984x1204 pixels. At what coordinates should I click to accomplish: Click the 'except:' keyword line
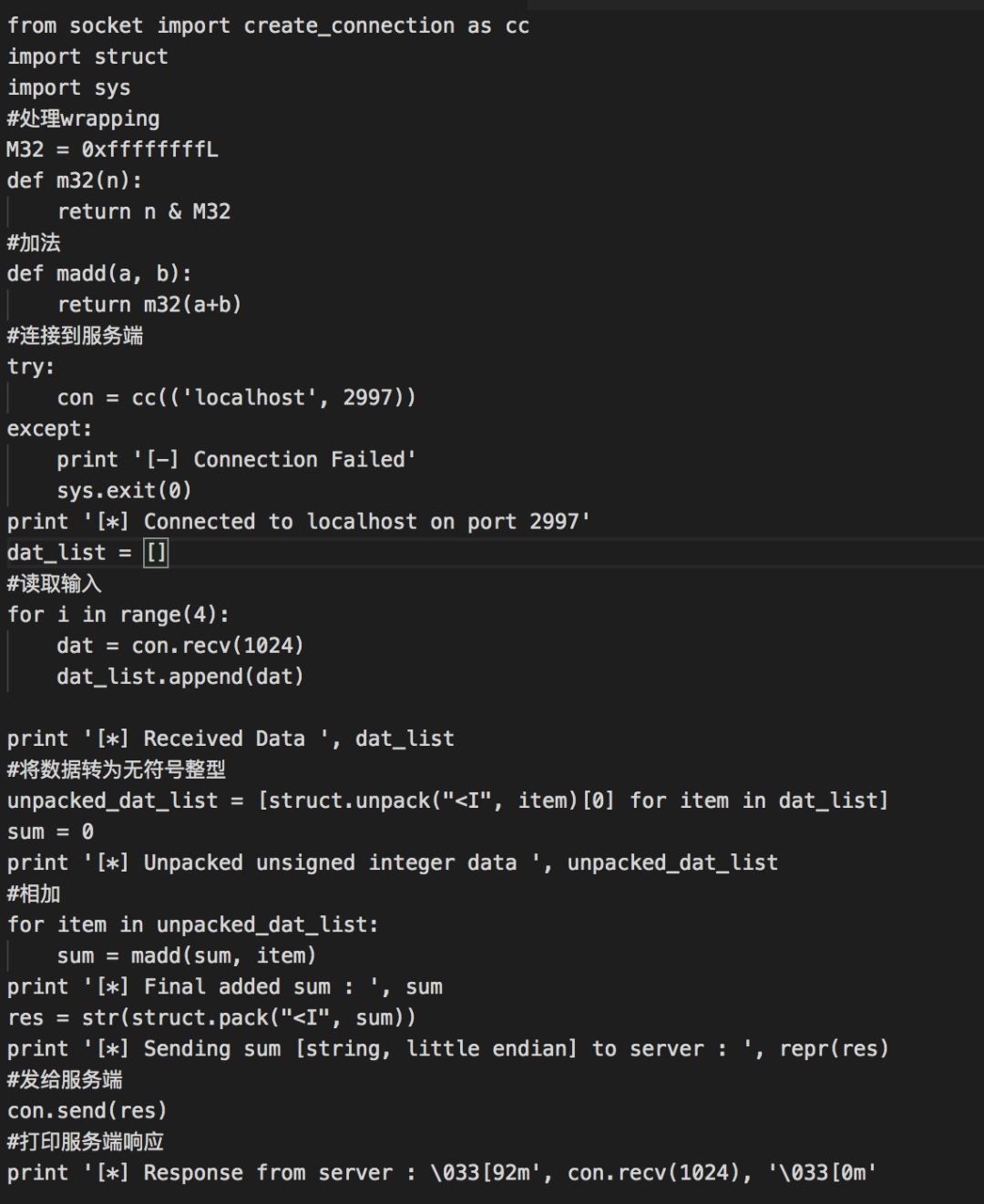(49, 428)
